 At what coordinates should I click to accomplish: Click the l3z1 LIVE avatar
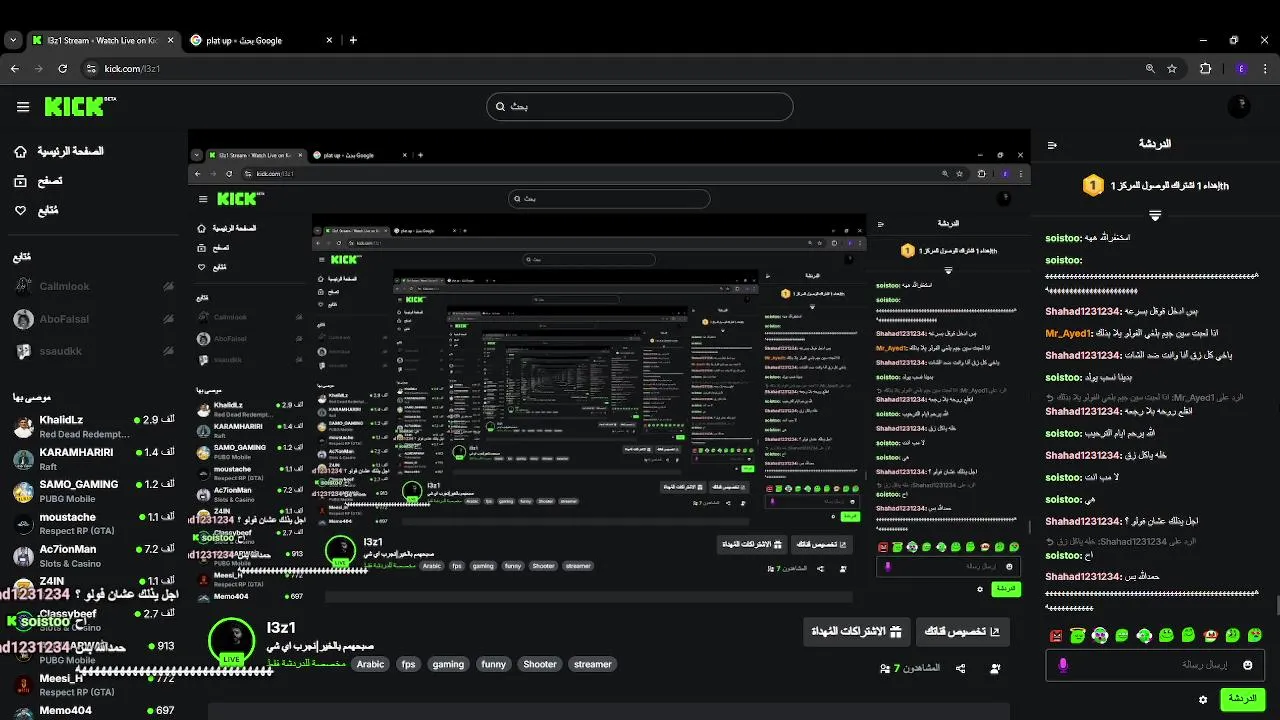(x=231, y=641)
